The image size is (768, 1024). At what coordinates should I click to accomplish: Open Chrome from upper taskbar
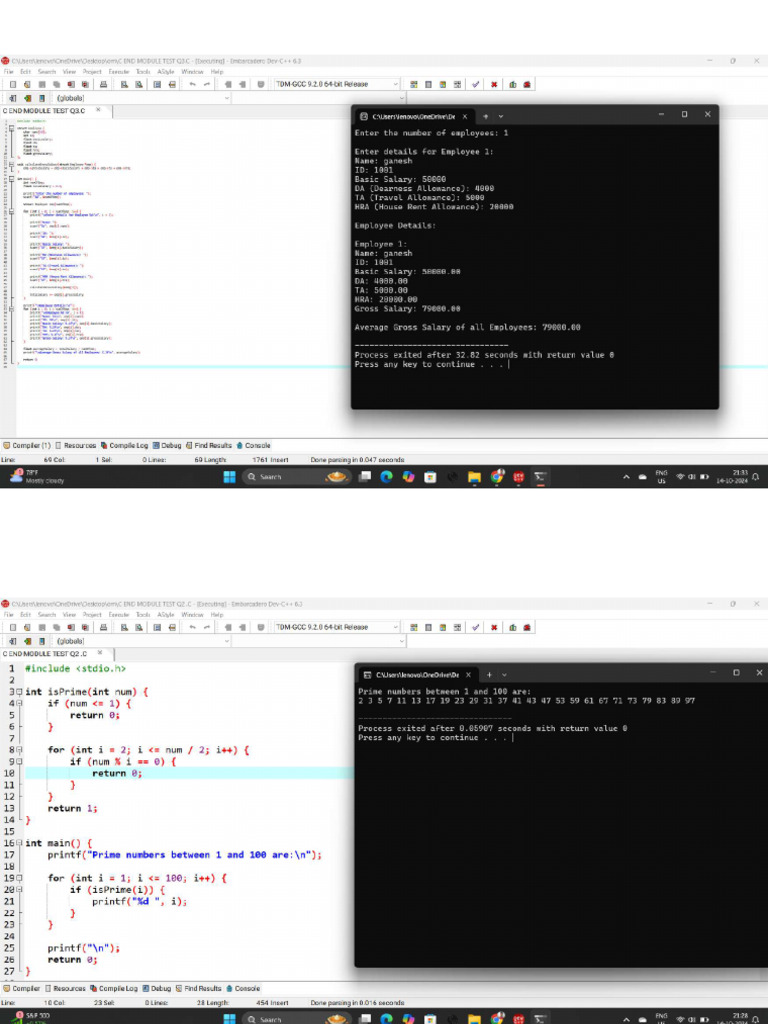[497, 477]
